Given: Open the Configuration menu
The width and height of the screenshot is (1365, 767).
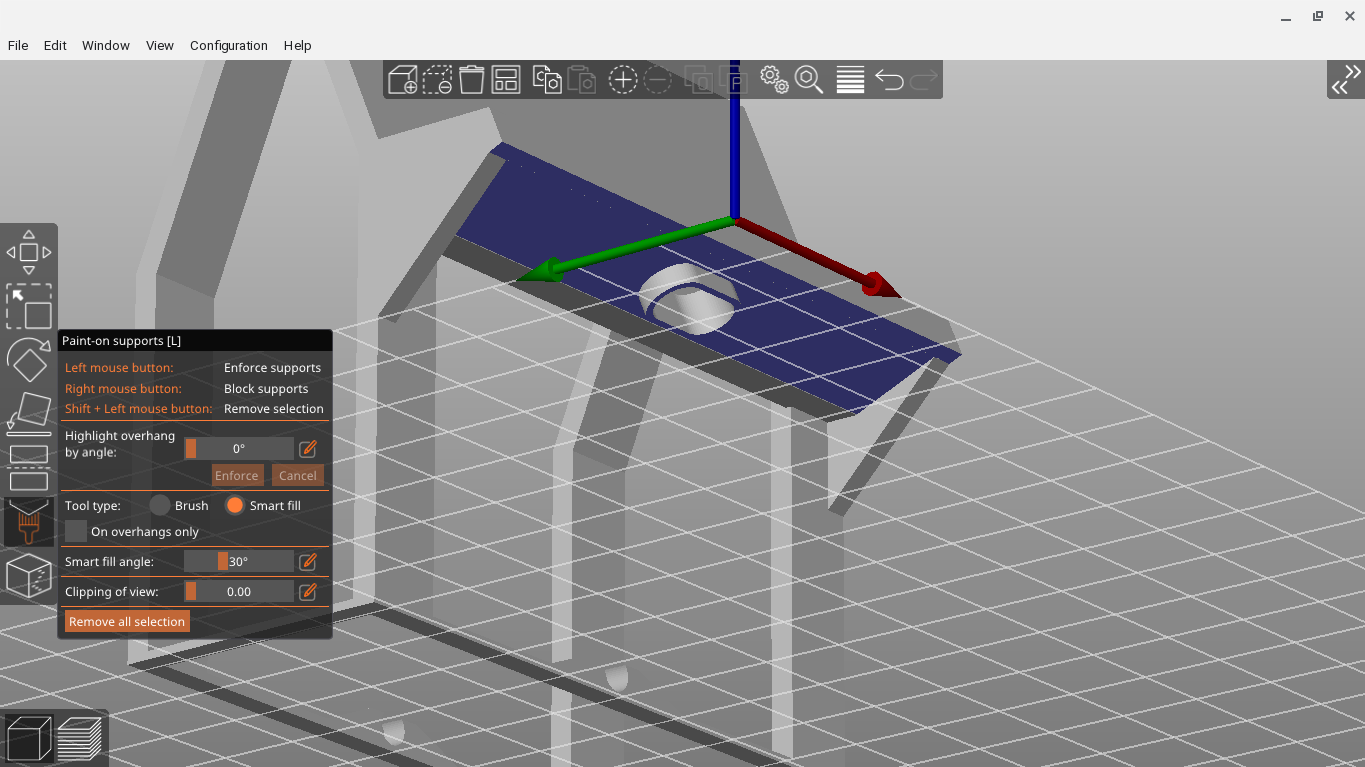Looking at the screenshot, I should [x=228, y=46].
